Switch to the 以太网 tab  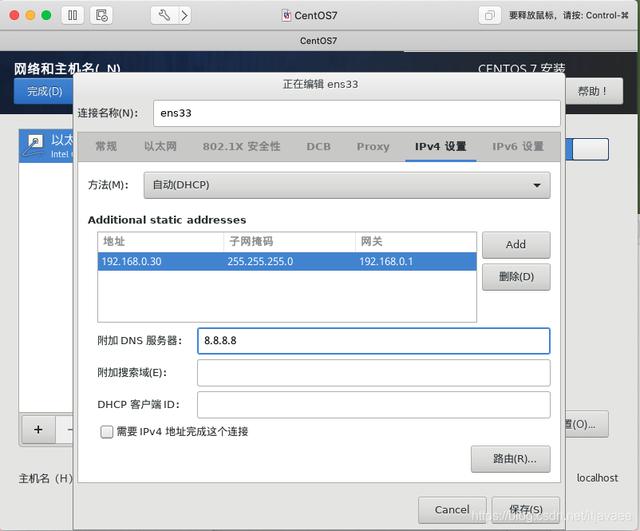[160, 147]
